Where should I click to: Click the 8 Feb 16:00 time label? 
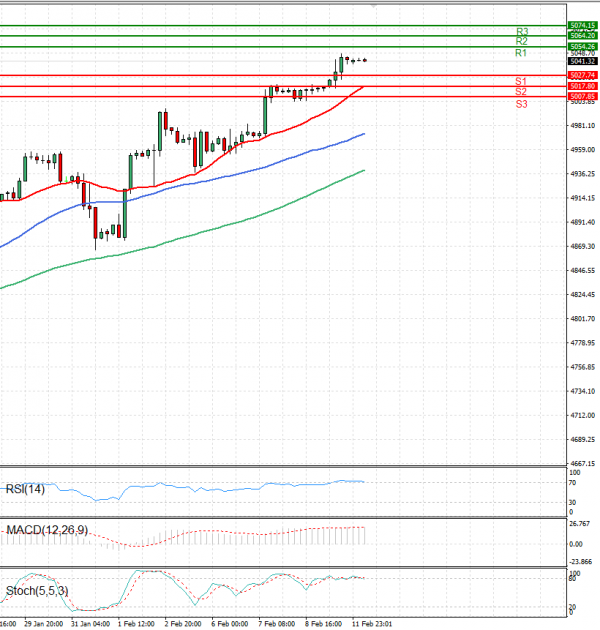tap(324, 624)
